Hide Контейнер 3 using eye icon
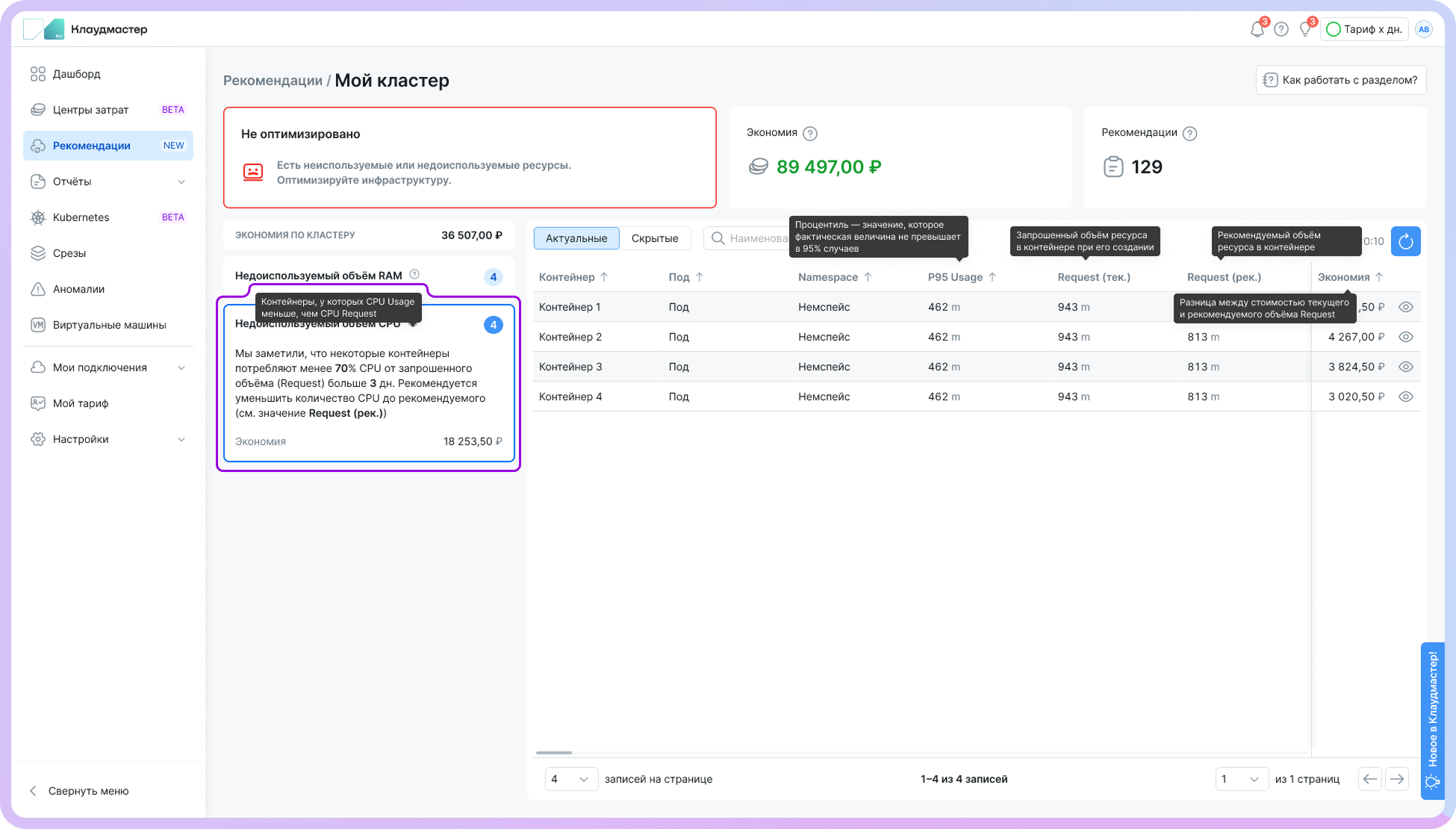The image size is (1456, 829). pos(1405,367)
